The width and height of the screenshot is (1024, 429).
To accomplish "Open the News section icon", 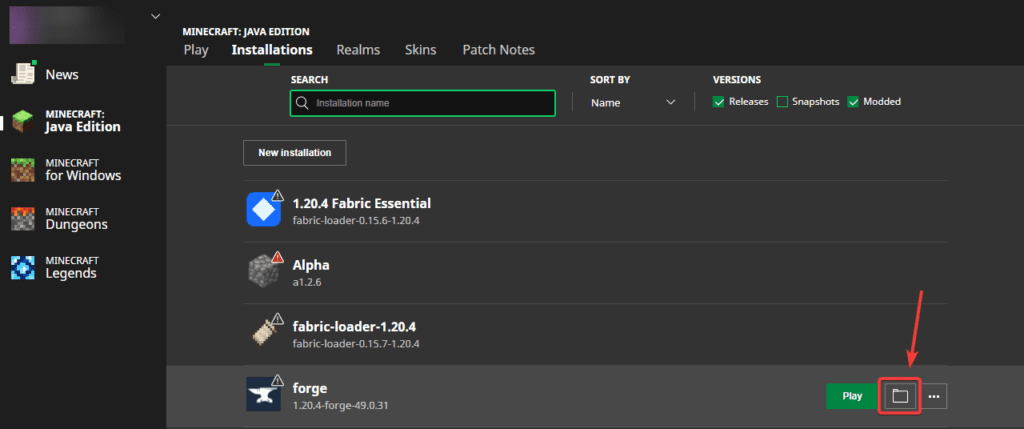I will [x=23, y=74].
